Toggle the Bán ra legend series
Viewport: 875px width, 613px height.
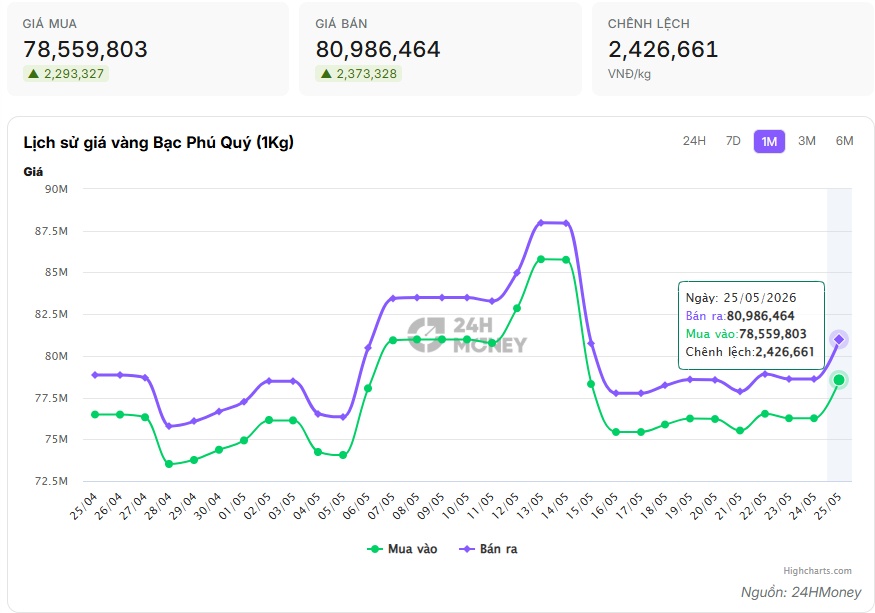point(488,549)
